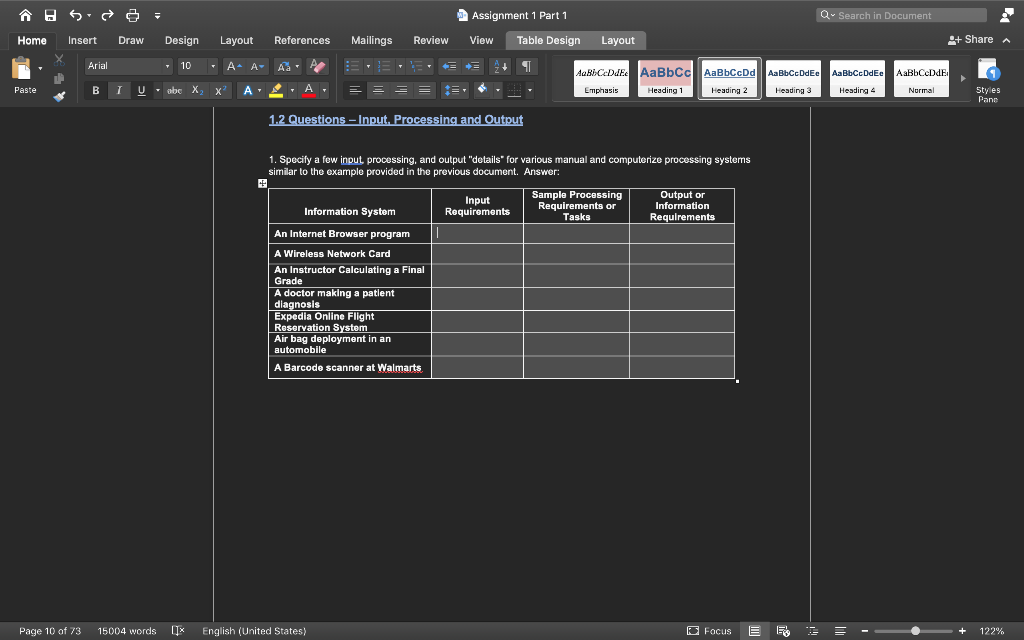Viewport: 1024px width, 640px height.
Task: Switch to the Table Design tab
Action: tap(547, 41)
